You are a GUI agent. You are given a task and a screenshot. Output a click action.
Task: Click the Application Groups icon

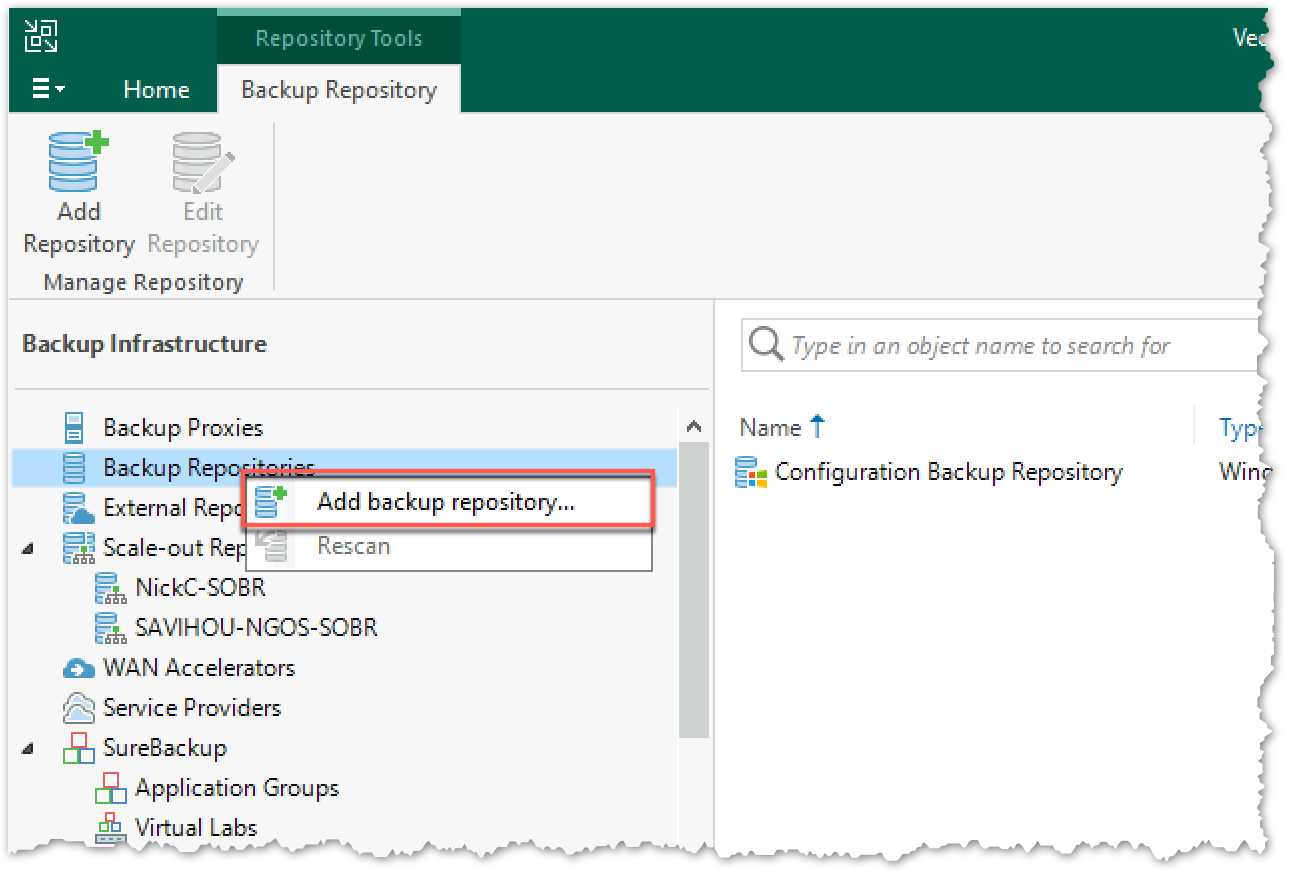pyautogui.click(x=110, y=788)
